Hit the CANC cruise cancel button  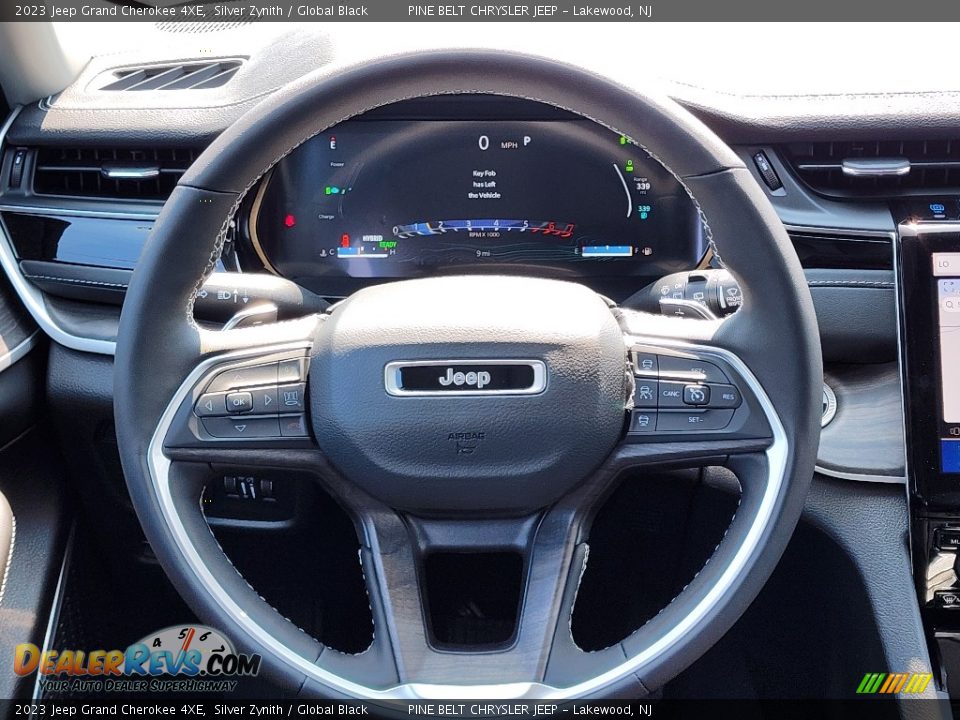[x=671, y=394]
